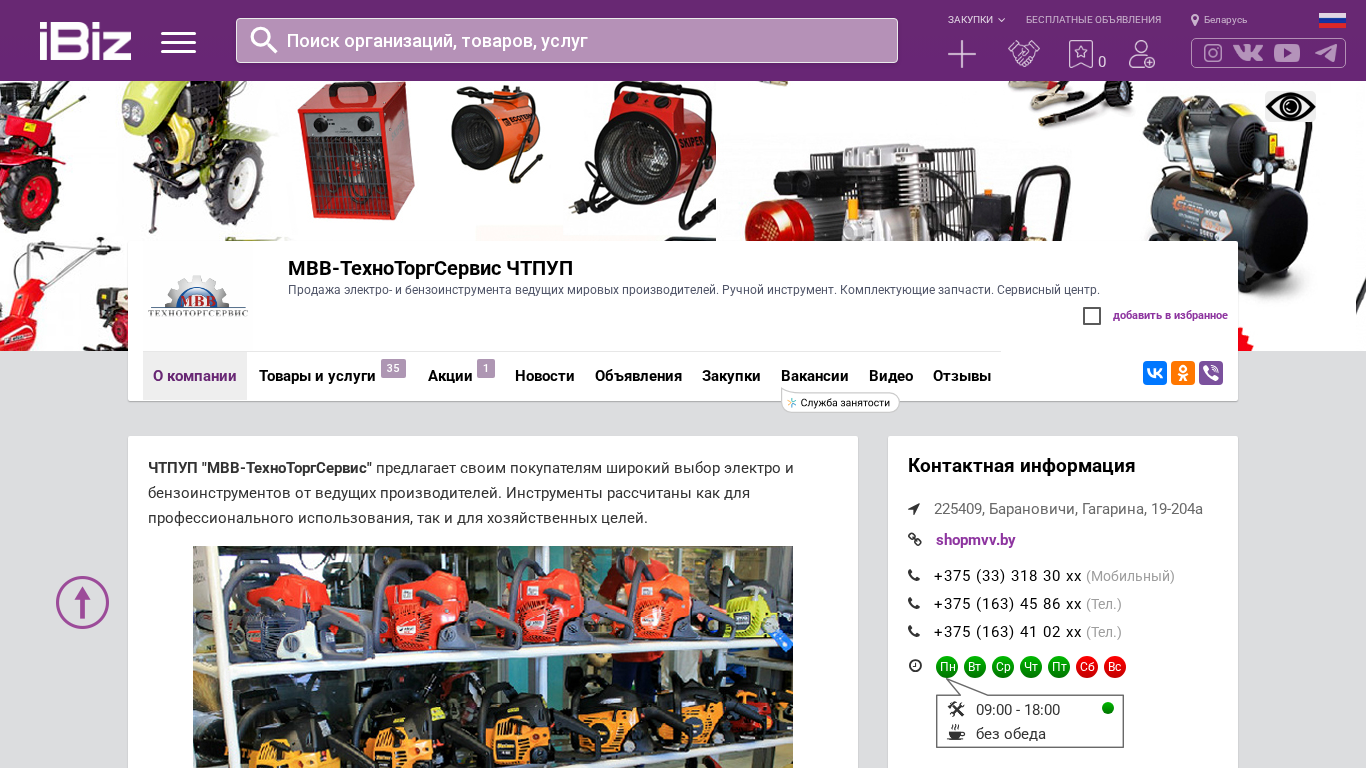Open iBiz Telegram channel
Viewport: 1366px width, 768px height.
1326,53
